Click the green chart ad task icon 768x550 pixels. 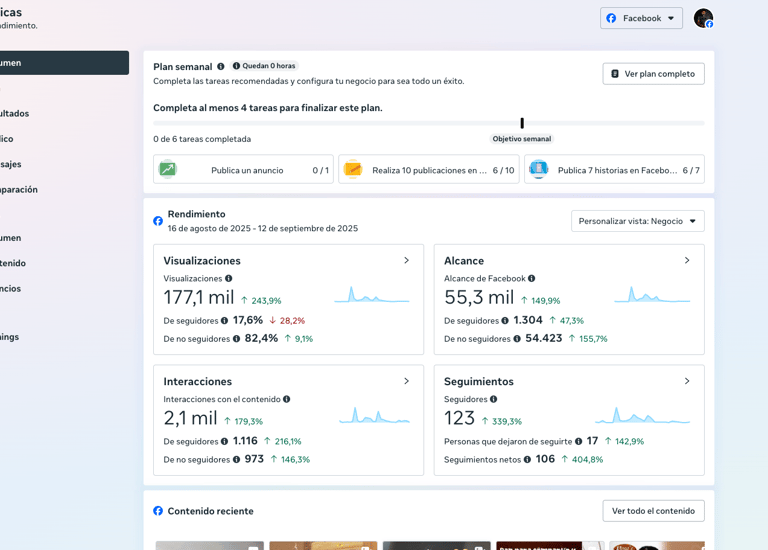(168, 169)
